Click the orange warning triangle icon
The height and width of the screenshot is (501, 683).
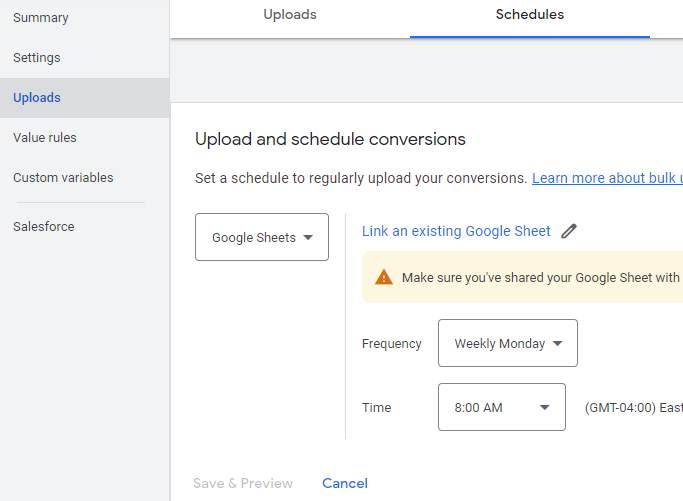383,278
